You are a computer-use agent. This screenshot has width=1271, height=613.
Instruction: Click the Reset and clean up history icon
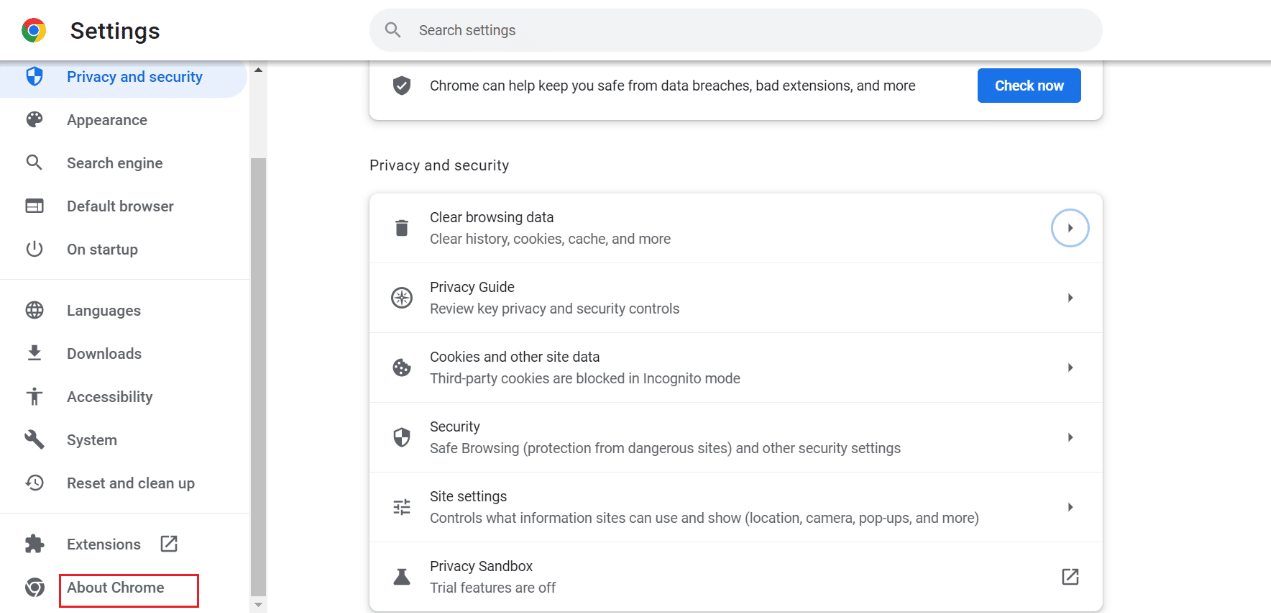(34, 483)
